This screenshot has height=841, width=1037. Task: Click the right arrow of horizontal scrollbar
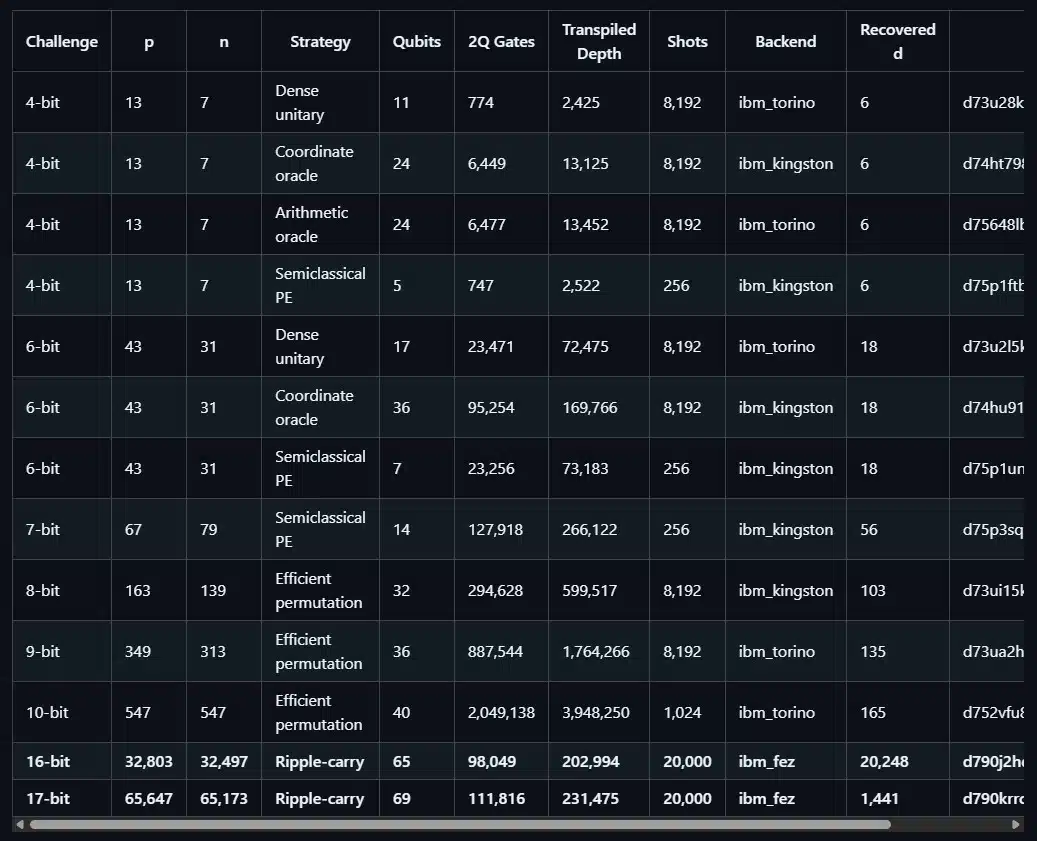click(1018, 825)
